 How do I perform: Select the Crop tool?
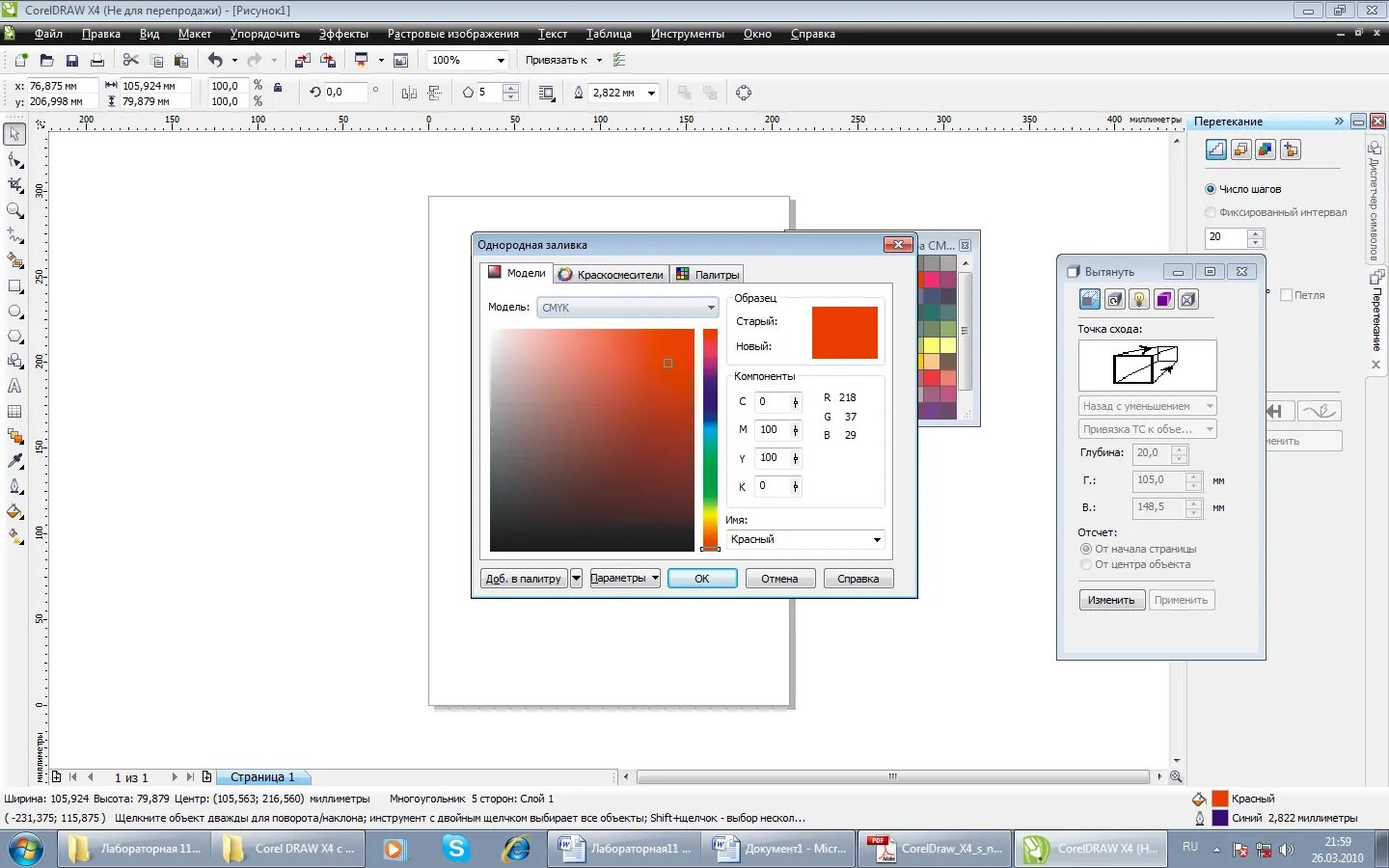[x=14, y=185]
